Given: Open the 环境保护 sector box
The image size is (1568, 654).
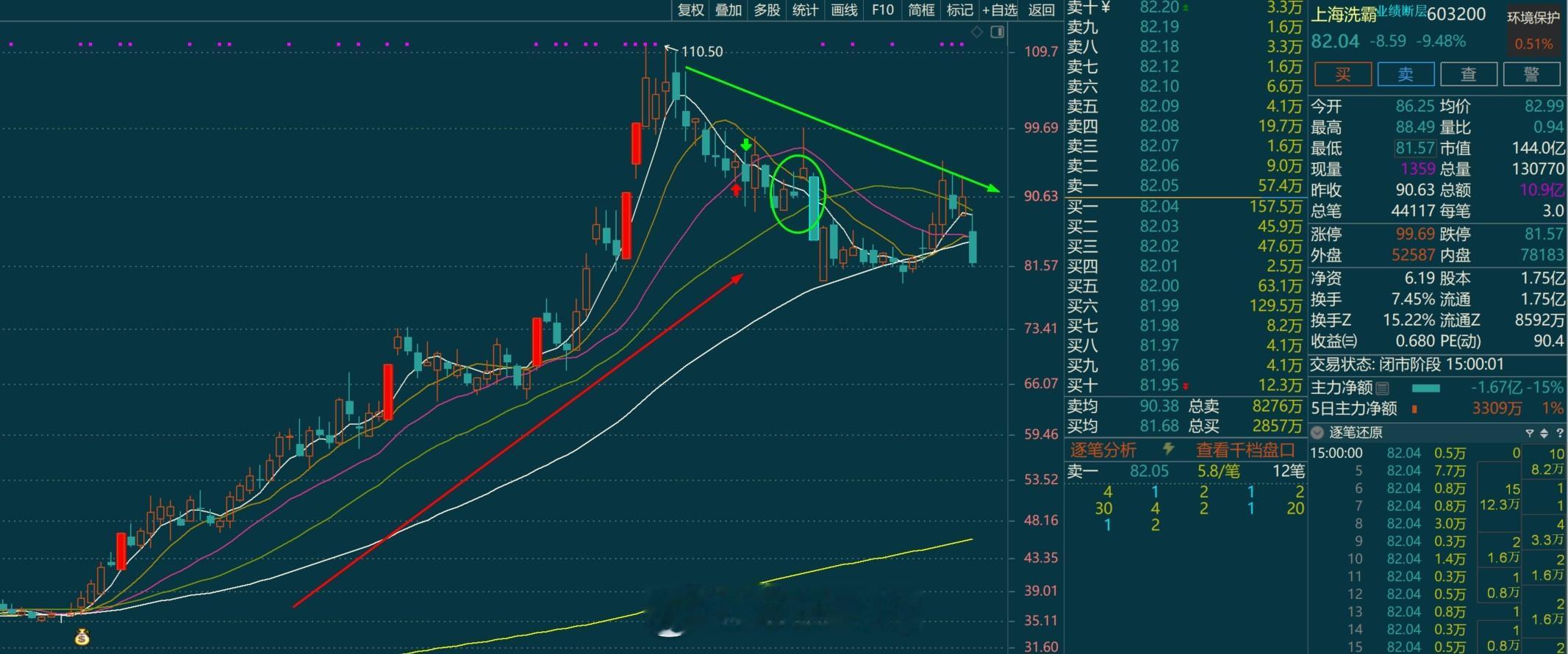Looking at the screenshot, I should pos(1533,29).
